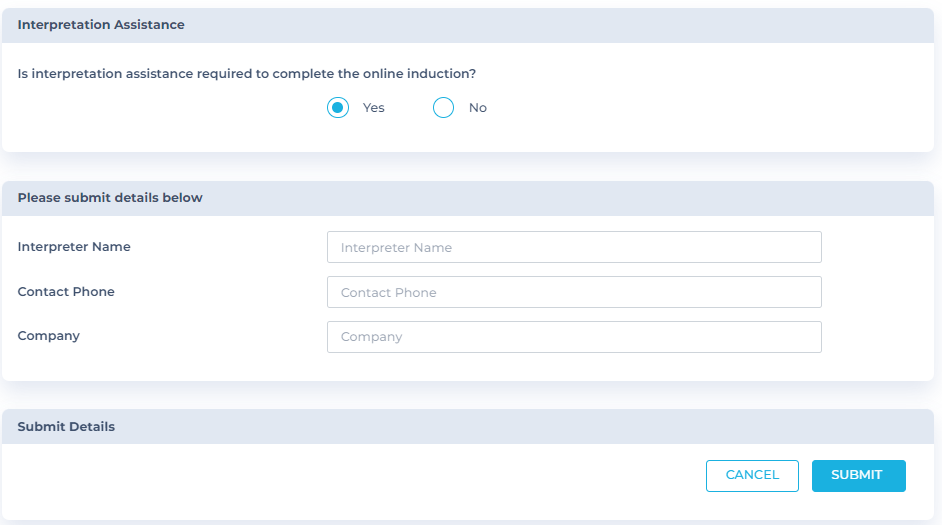Focus the Company input field

[x=574, y=337]
